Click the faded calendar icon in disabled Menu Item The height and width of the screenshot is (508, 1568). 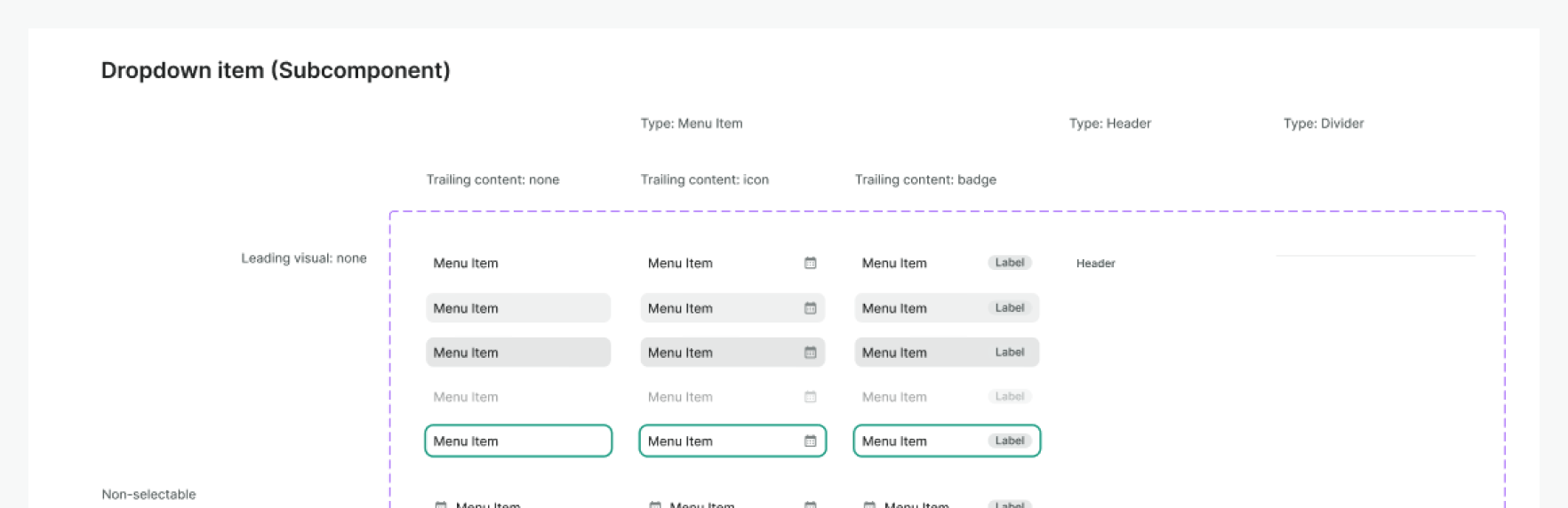pyautogui.click(x=810, y=397)
